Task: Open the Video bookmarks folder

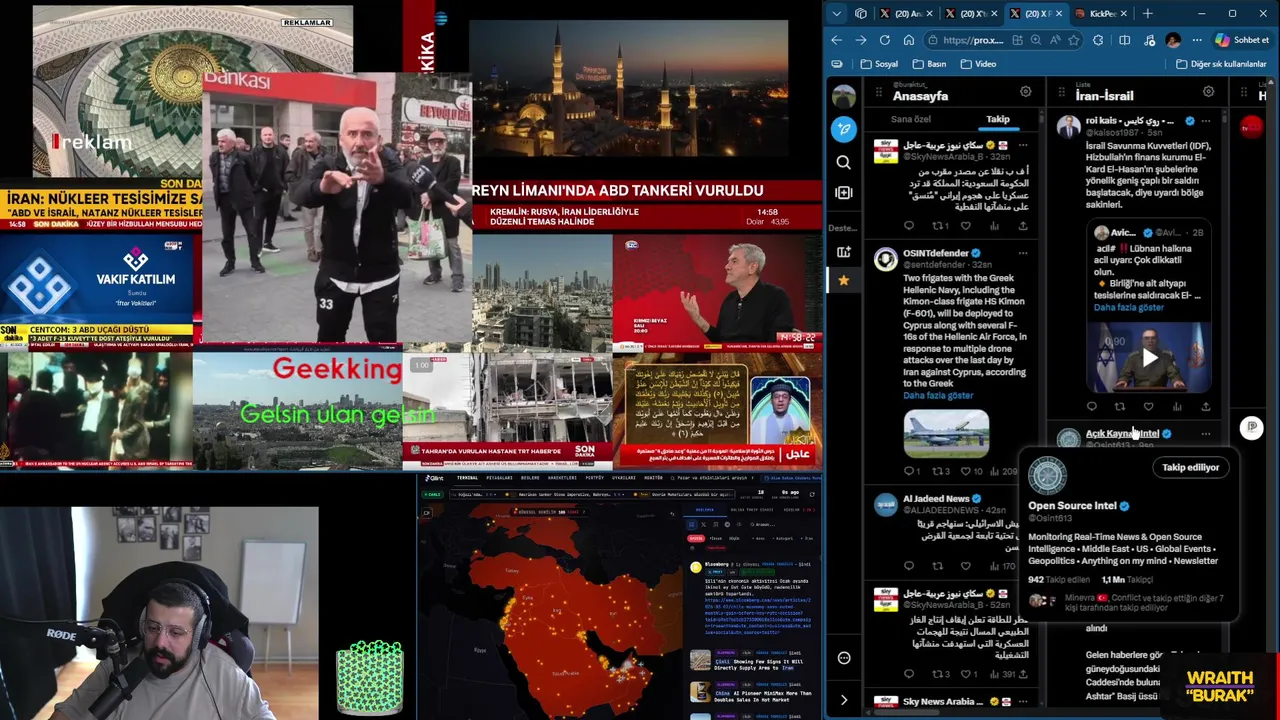Action: 978,64
